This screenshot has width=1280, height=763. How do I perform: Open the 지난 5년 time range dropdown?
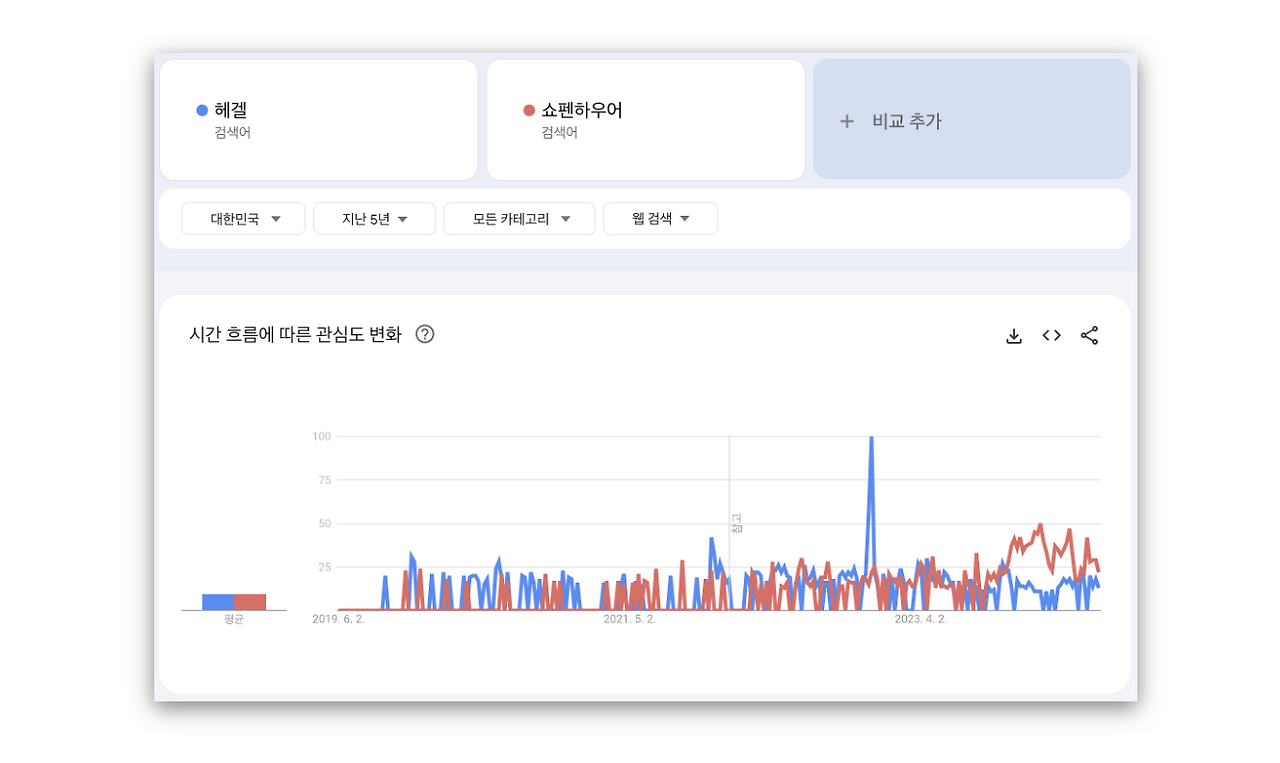[x=374, y=219]
